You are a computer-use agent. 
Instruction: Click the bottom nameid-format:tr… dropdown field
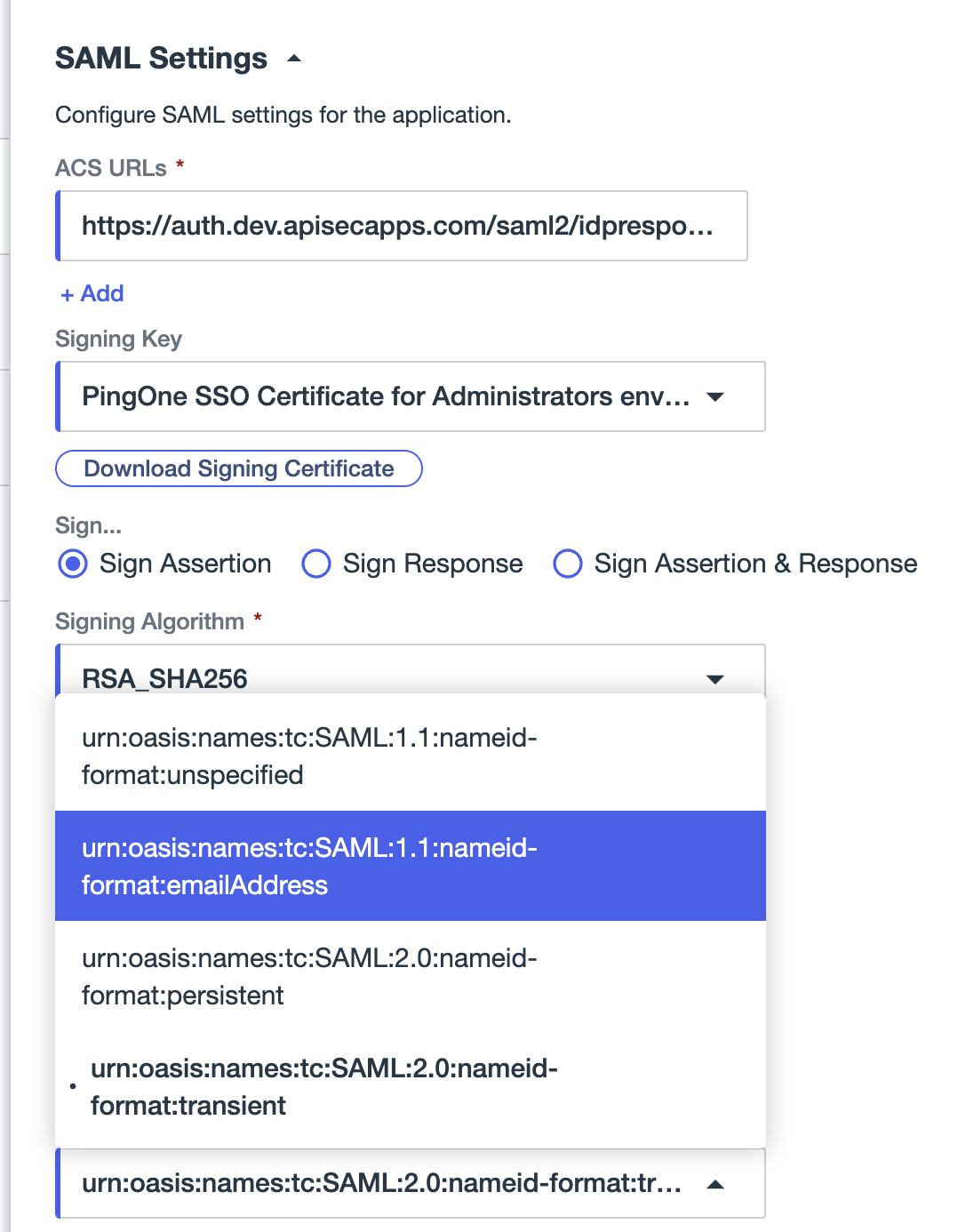click(x=382, y=1183)
